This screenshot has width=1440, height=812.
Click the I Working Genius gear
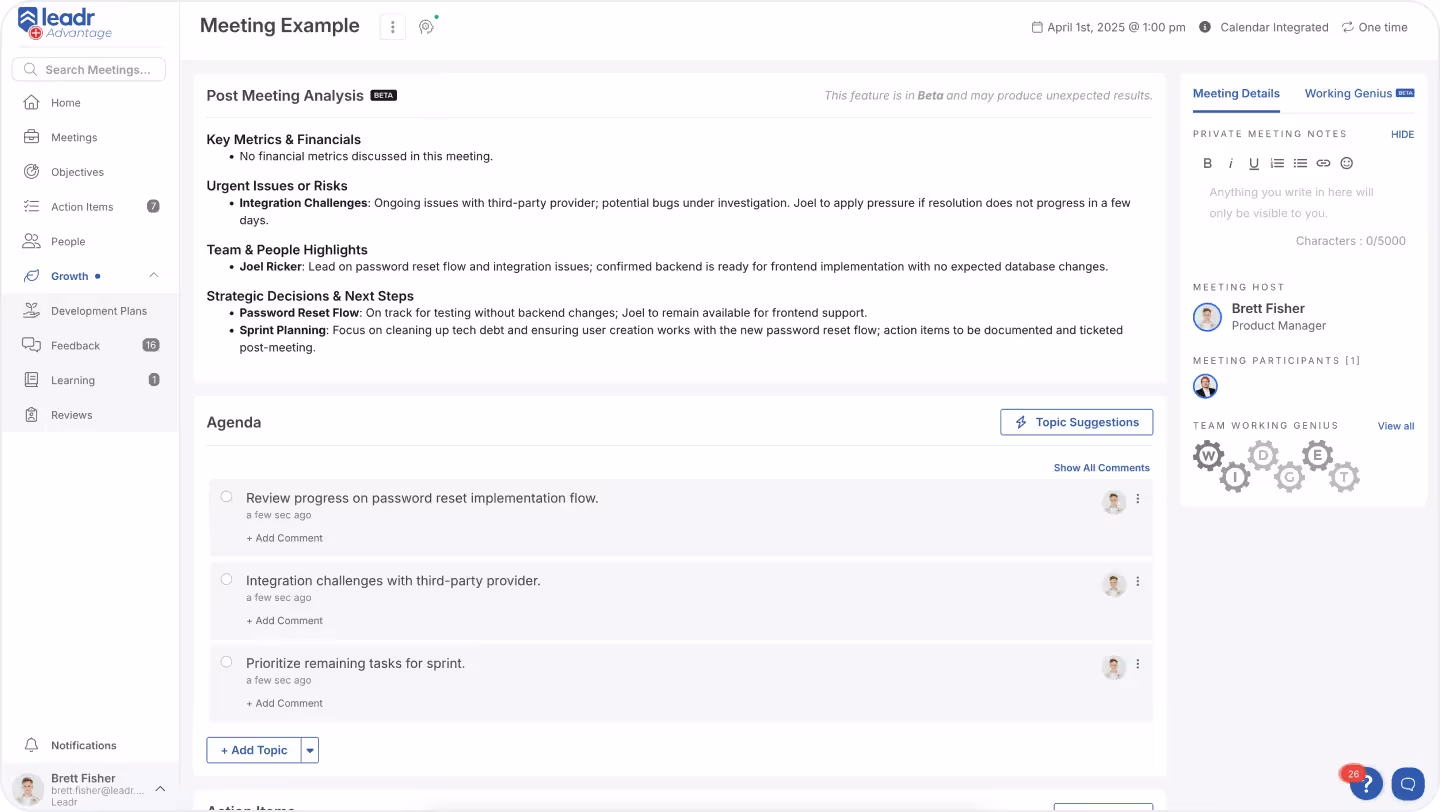point(1235,477)
